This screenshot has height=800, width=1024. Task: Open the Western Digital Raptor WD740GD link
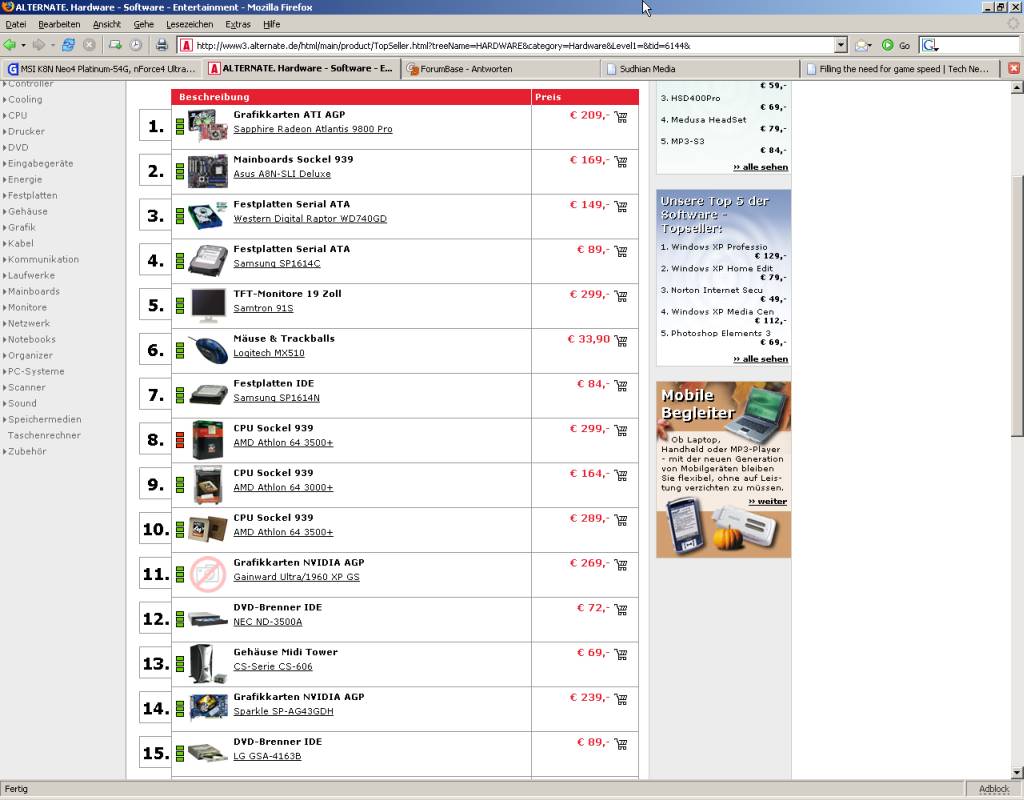coord(310,219)
